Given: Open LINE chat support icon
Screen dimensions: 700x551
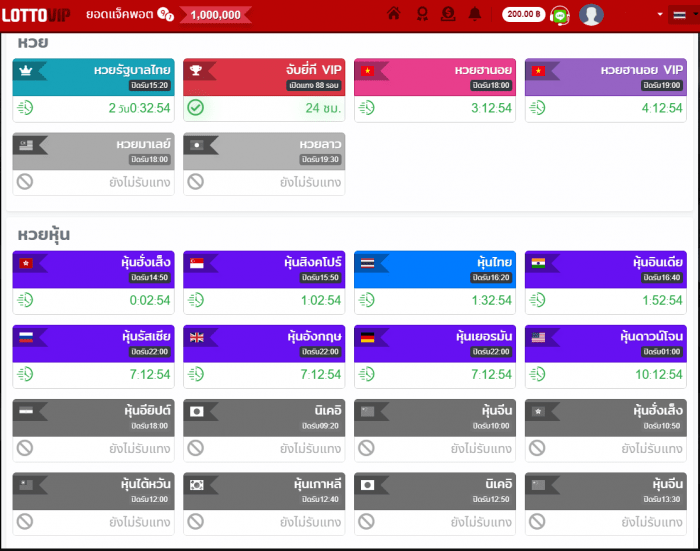Looking at the screenshot, I should point(560,16).
